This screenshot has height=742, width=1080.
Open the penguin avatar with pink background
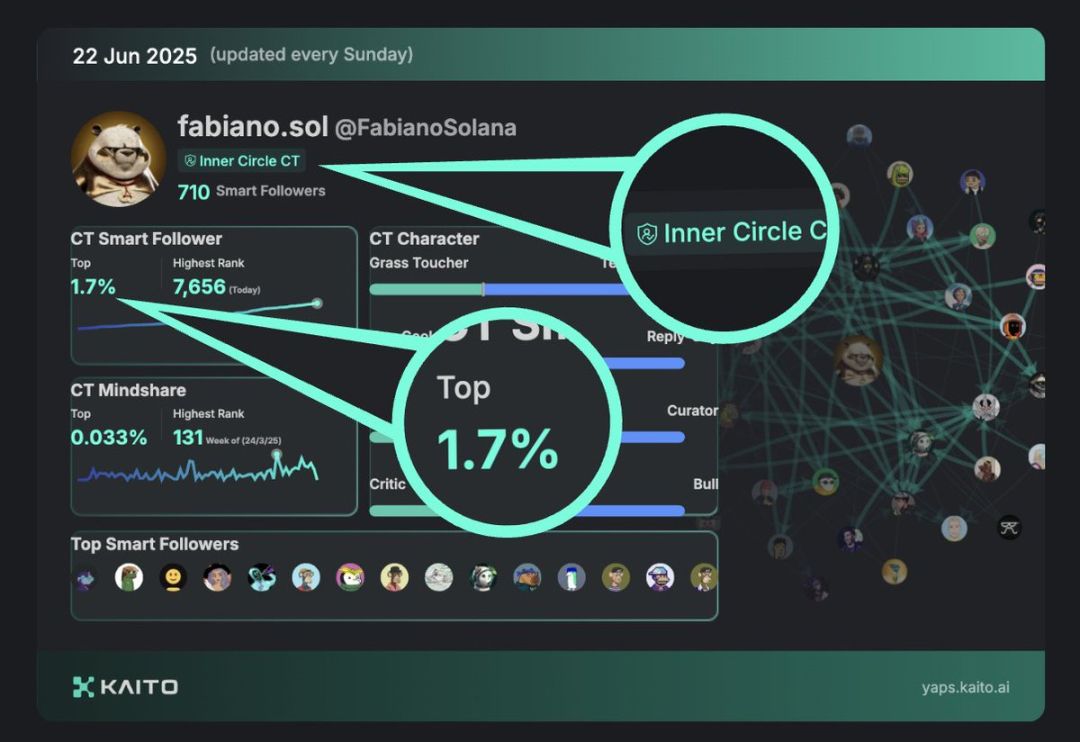click(350, 577)
